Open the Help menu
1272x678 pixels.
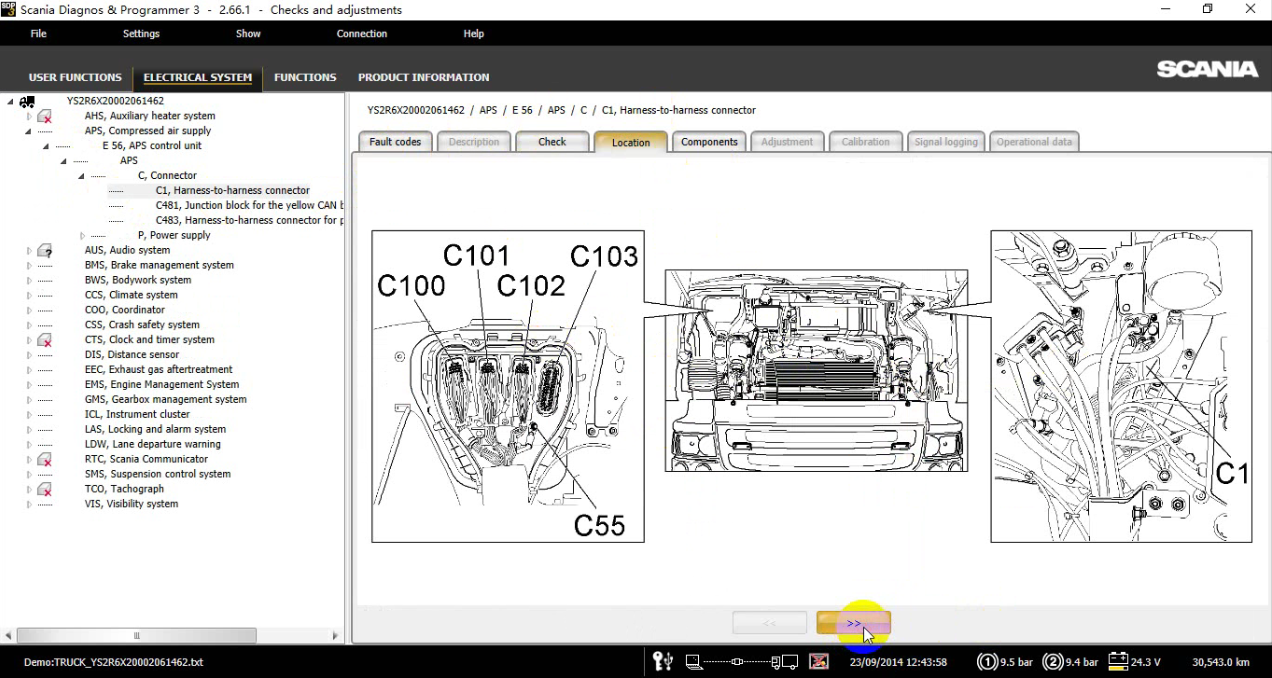pos(474,34)
